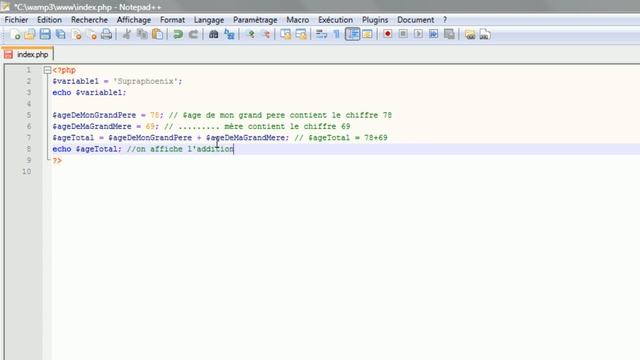The height and width of the screenshot is (360, 640).
Task: Open the Edition menu
Action: pos(49,20)
